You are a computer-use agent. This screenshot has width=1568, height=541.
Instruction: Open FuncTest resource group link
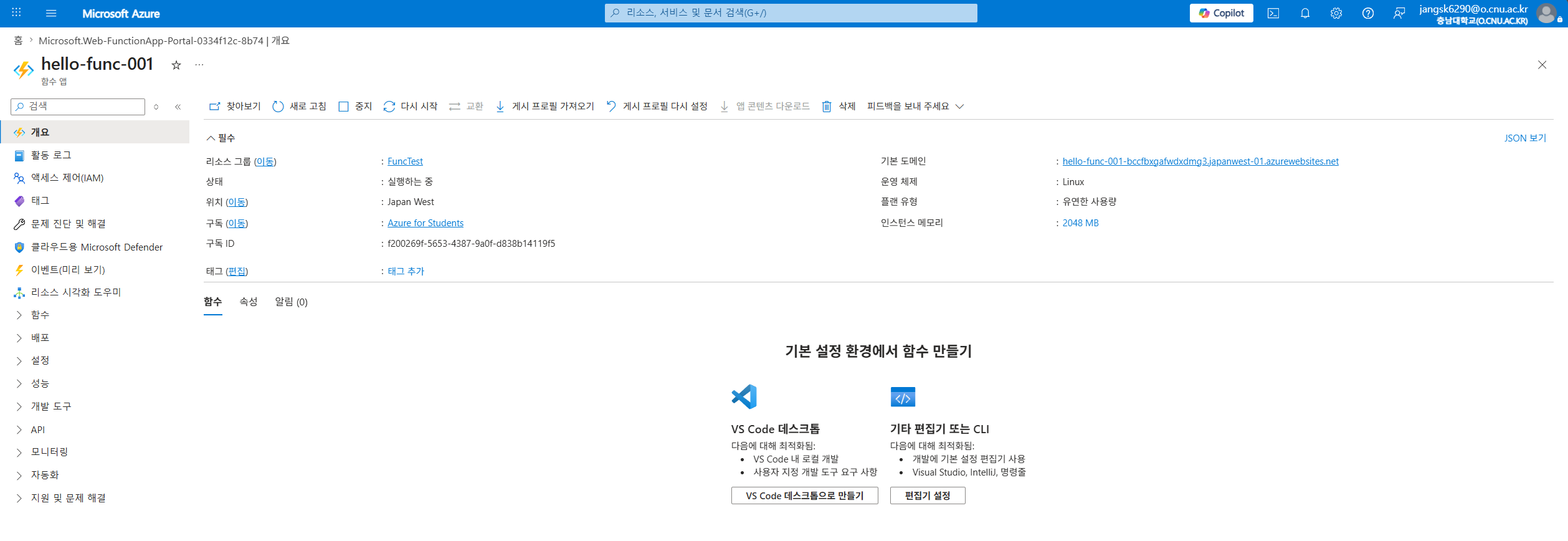(405, 161)
